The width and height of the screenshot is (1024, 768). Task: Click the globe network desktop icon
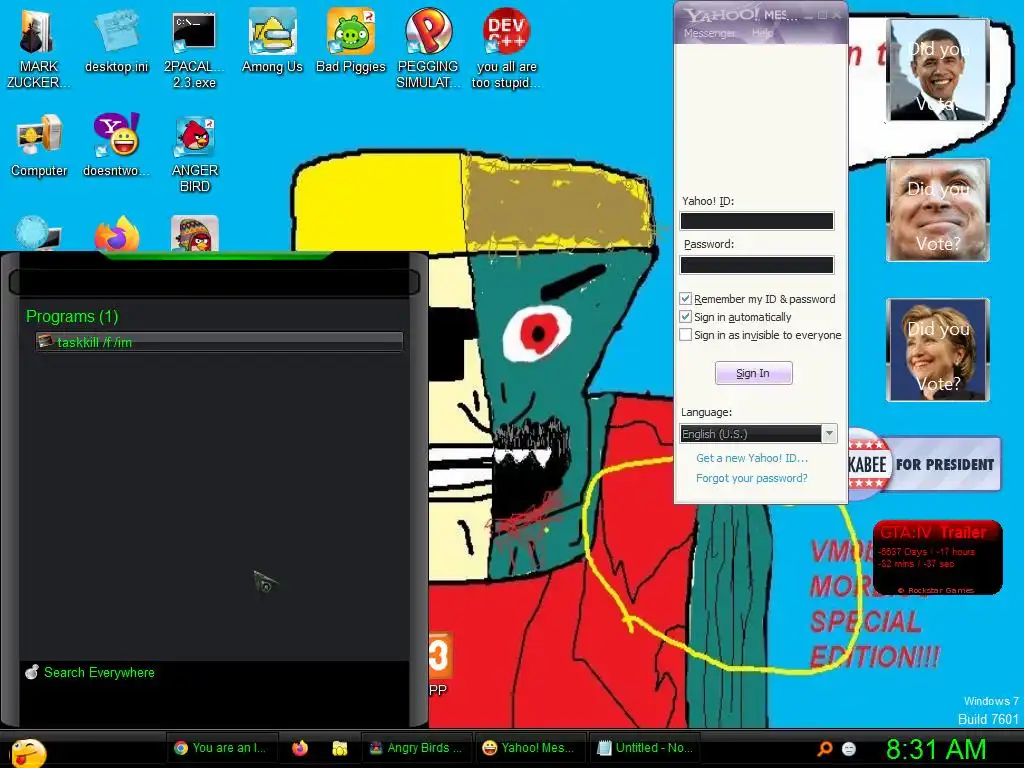[x=38, y=234]
